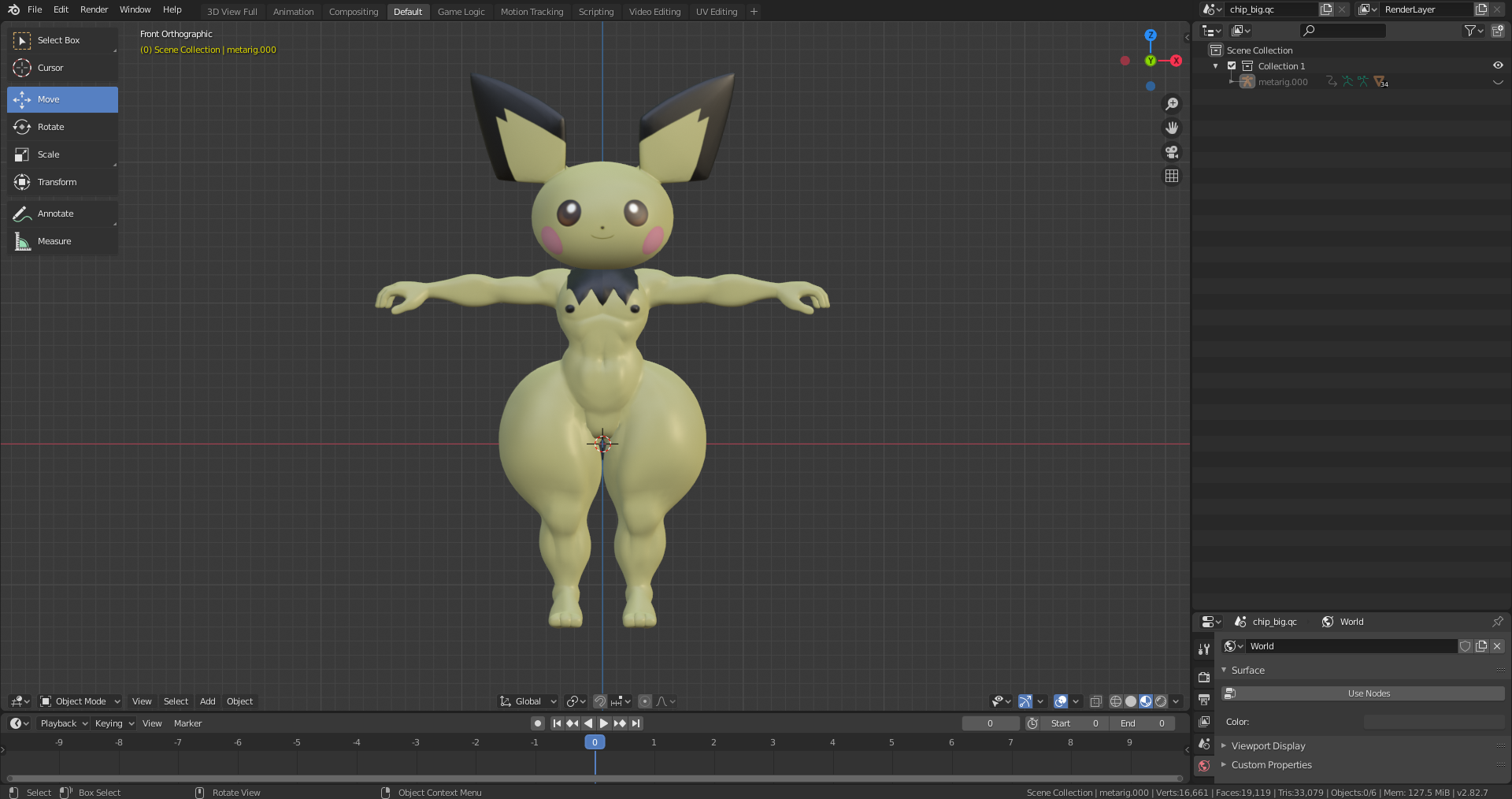The image size is (1512, 799).
Task: Collapse Collection 1 tree arrow
Action: click(x=1216, y=66)
